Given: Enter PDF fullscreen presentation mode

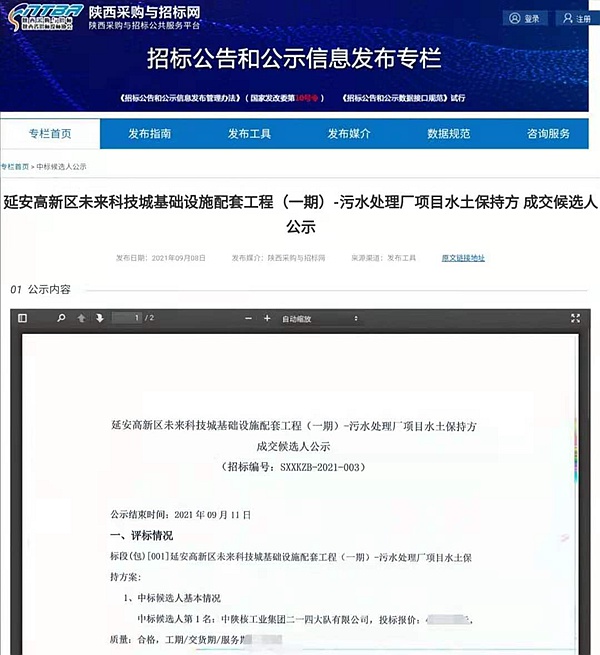Looking at the screenshot, I should pyautogui.click(x=574, y=318).
